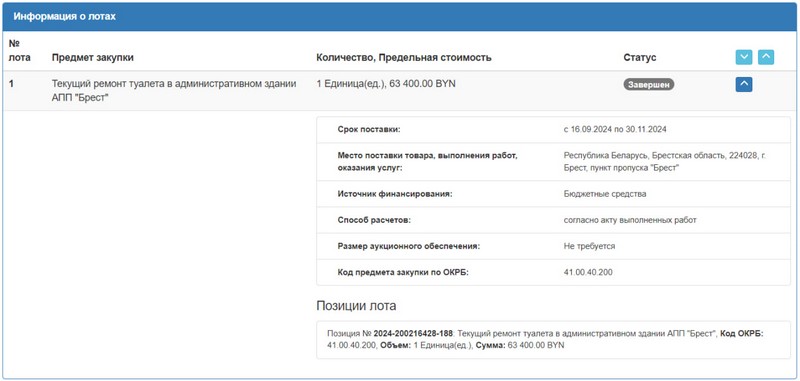Viewport: 800px width, 381px height.
Task: Click the Способ расчетов label
Action: tap(374, 220)
